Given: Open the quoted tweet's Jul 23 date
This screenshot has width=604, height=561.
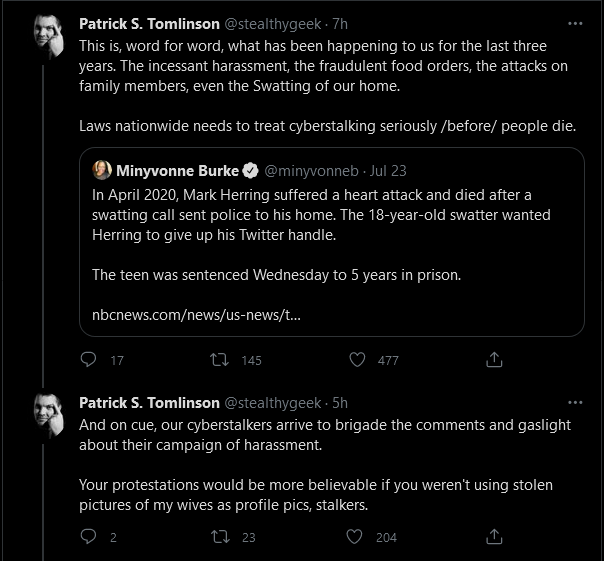Looking at the screenshot, I should click(388, 171).
